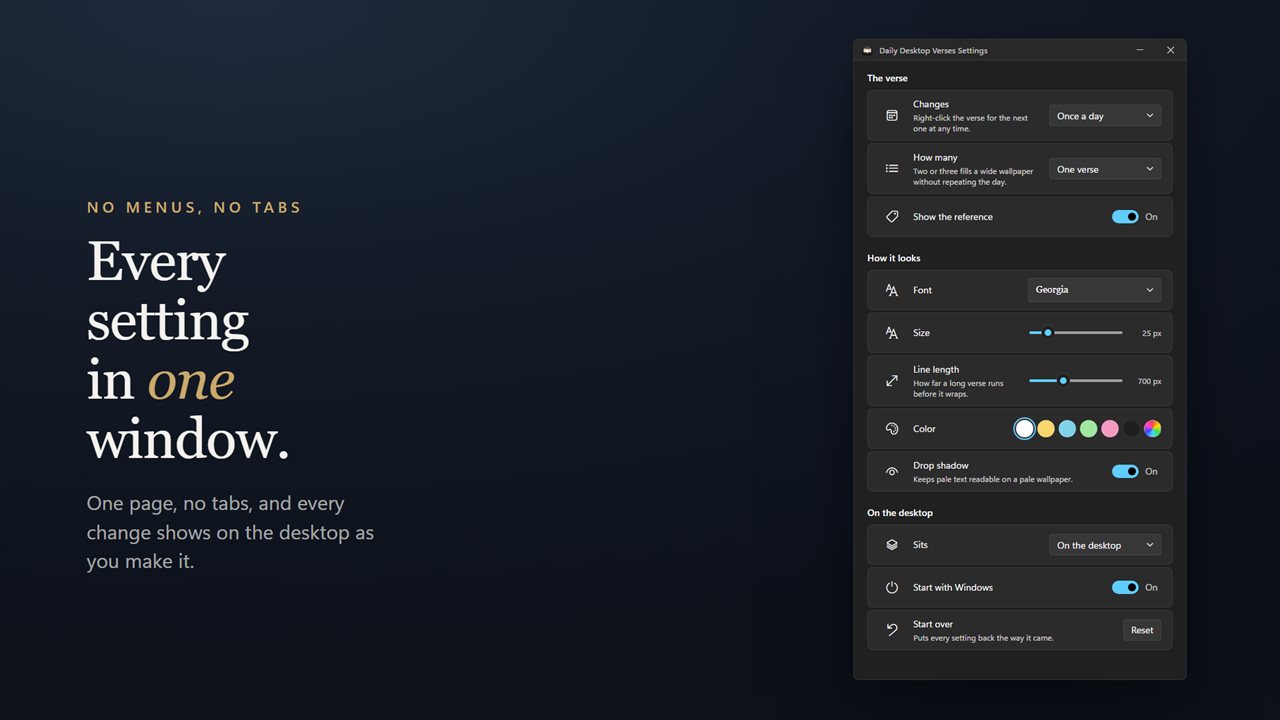Click the text size icon beside Size
The height and width of the screenshot is (720, 1280).
892,333
